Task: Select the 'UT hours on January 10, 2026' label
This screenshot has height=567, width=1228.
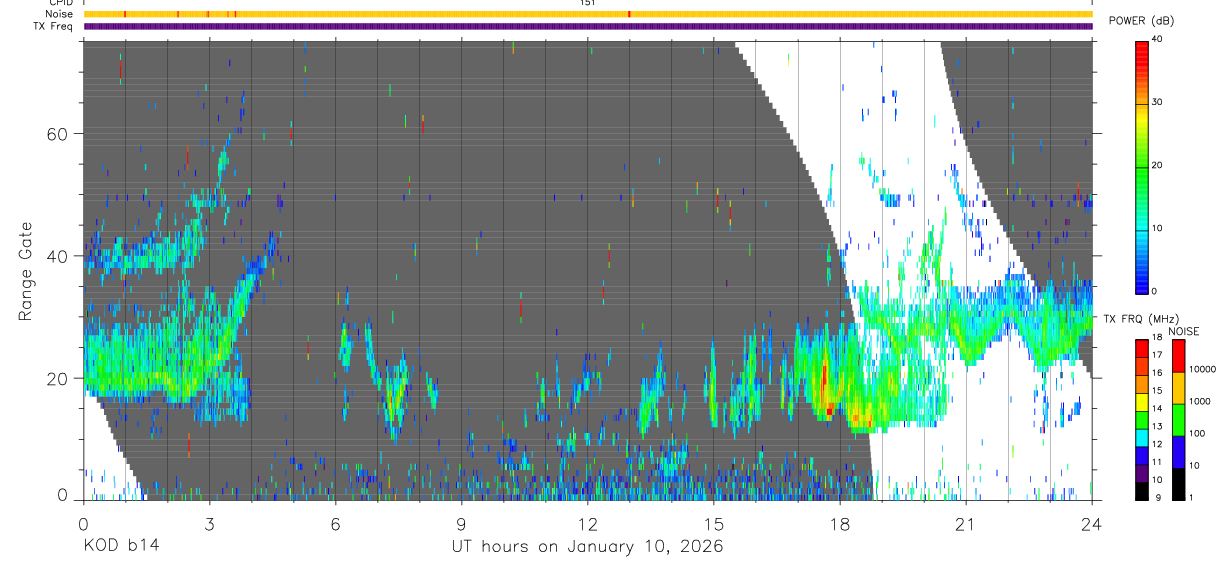Action: pyautogui.click(x=587, y=547)
